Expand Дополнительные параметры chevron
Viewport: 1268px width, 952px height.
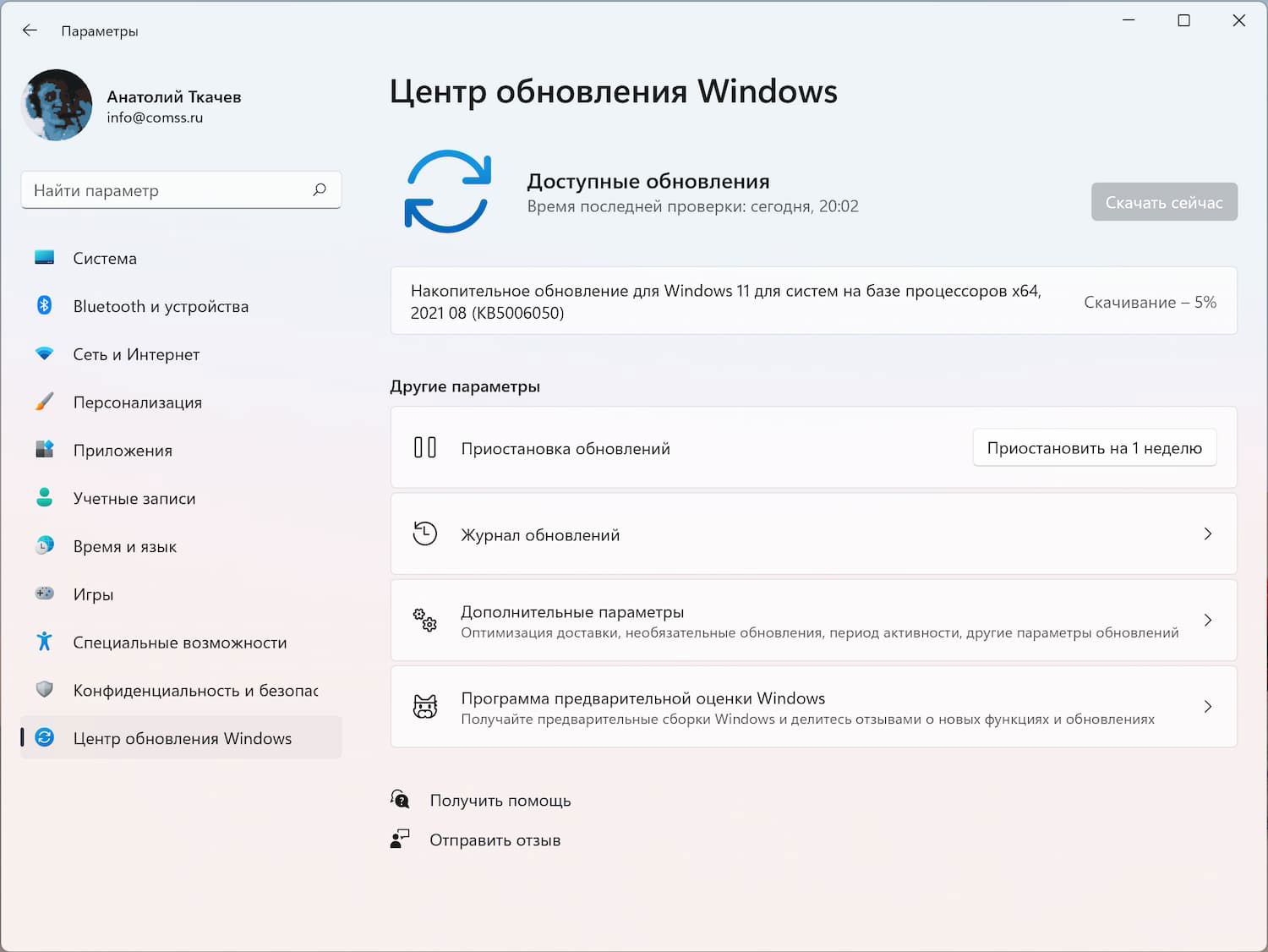(1207, 620)
